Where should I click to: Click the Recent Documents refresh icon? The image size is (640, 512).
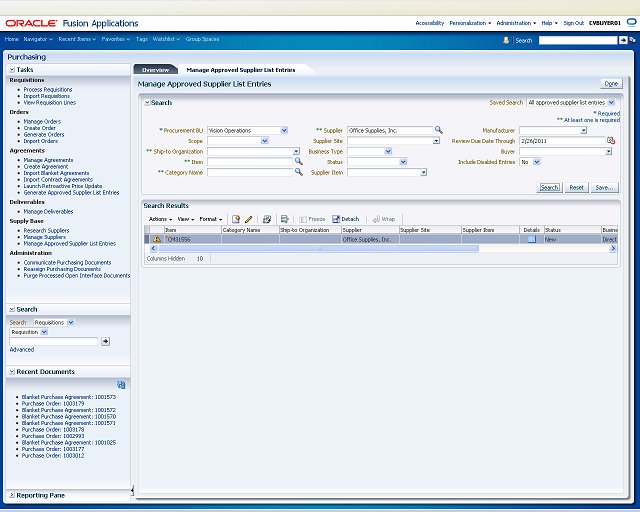pos(121,385)
